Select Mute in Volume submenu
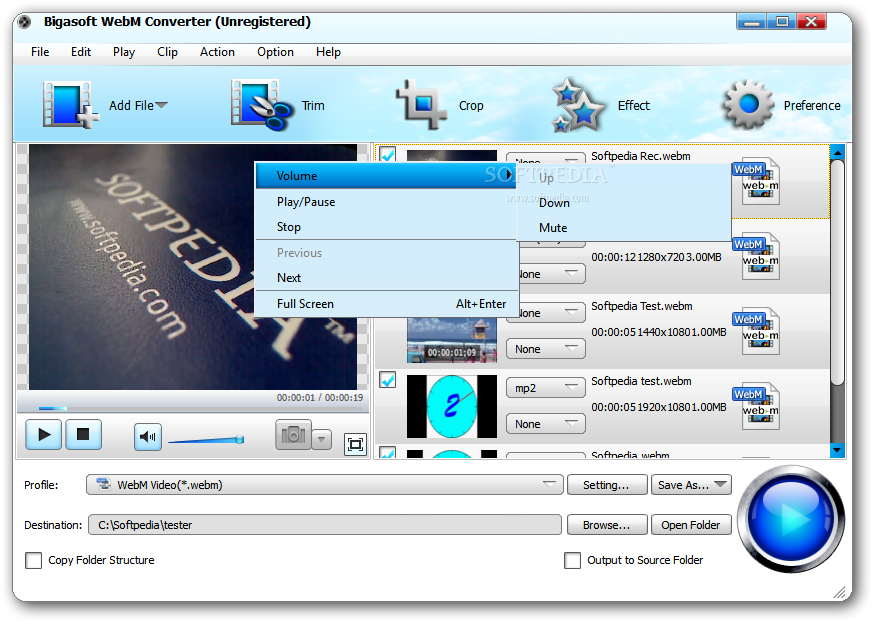 [624, 228]
